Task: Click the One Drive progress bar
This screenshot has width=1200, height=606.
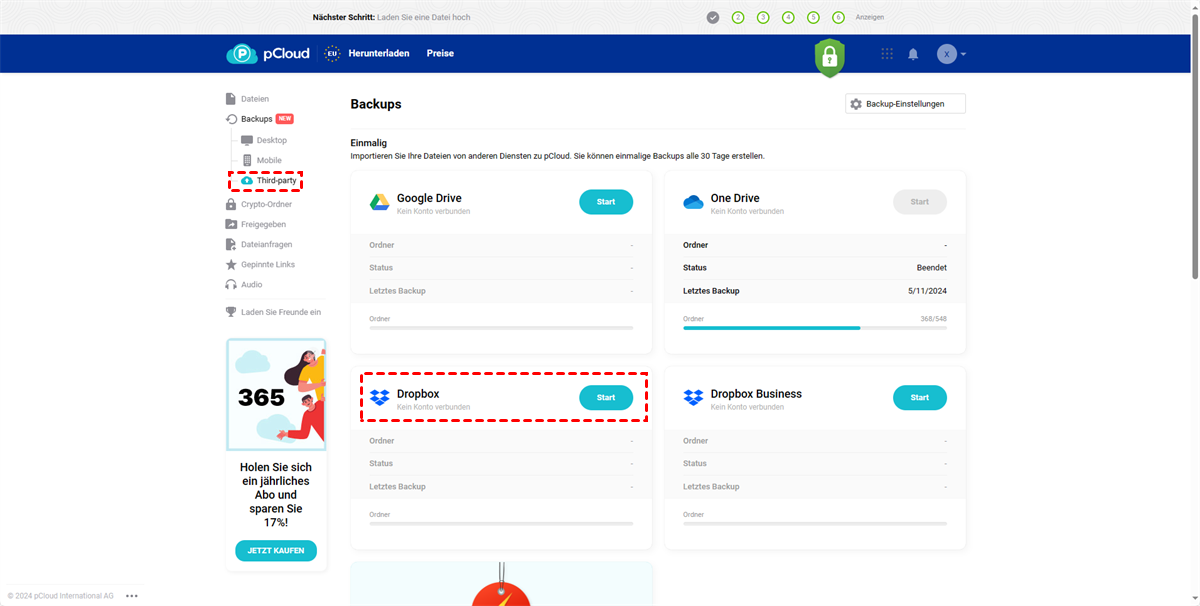Action: pos(815,328)
